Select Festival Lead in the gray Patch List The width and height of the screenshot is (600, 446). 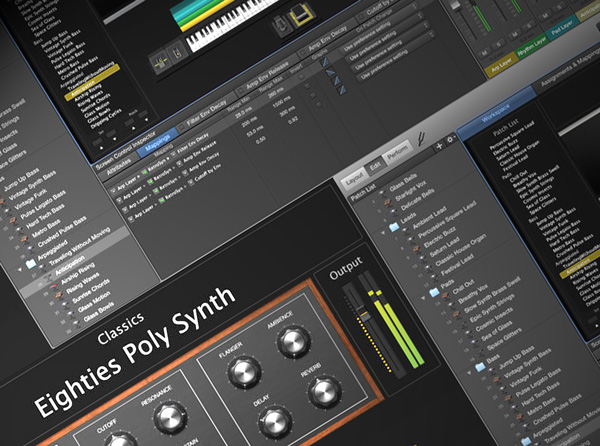pyautogui.click(x=455, y=267)
